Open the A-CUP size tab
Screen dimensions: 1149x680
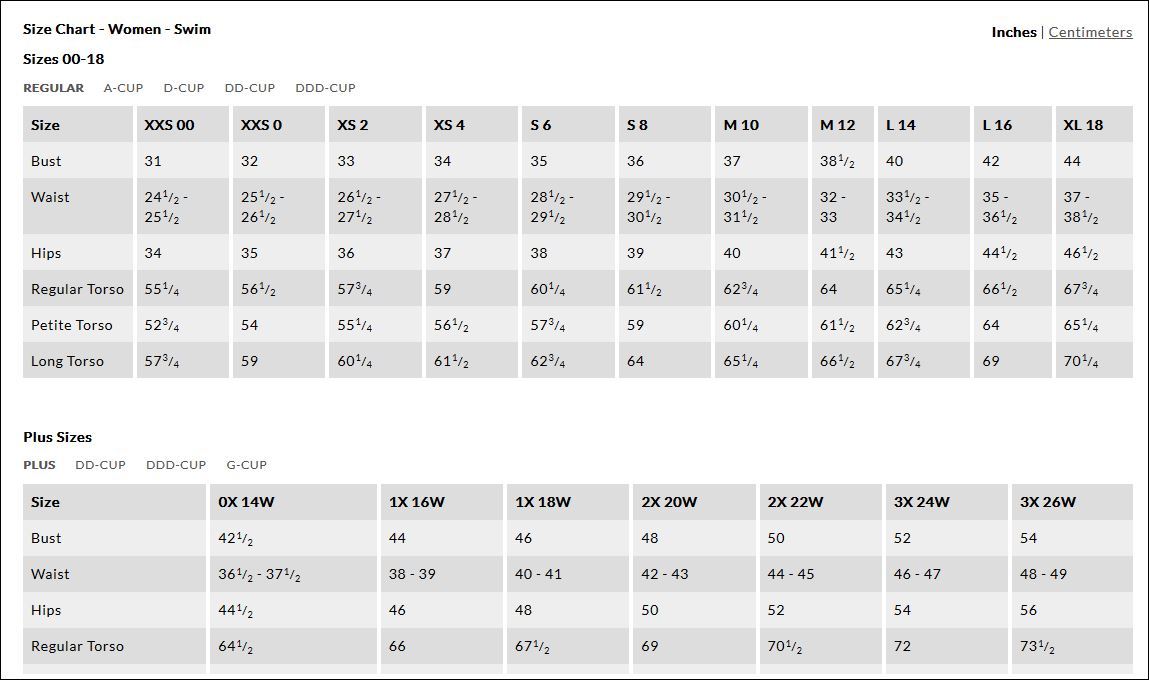123,88
